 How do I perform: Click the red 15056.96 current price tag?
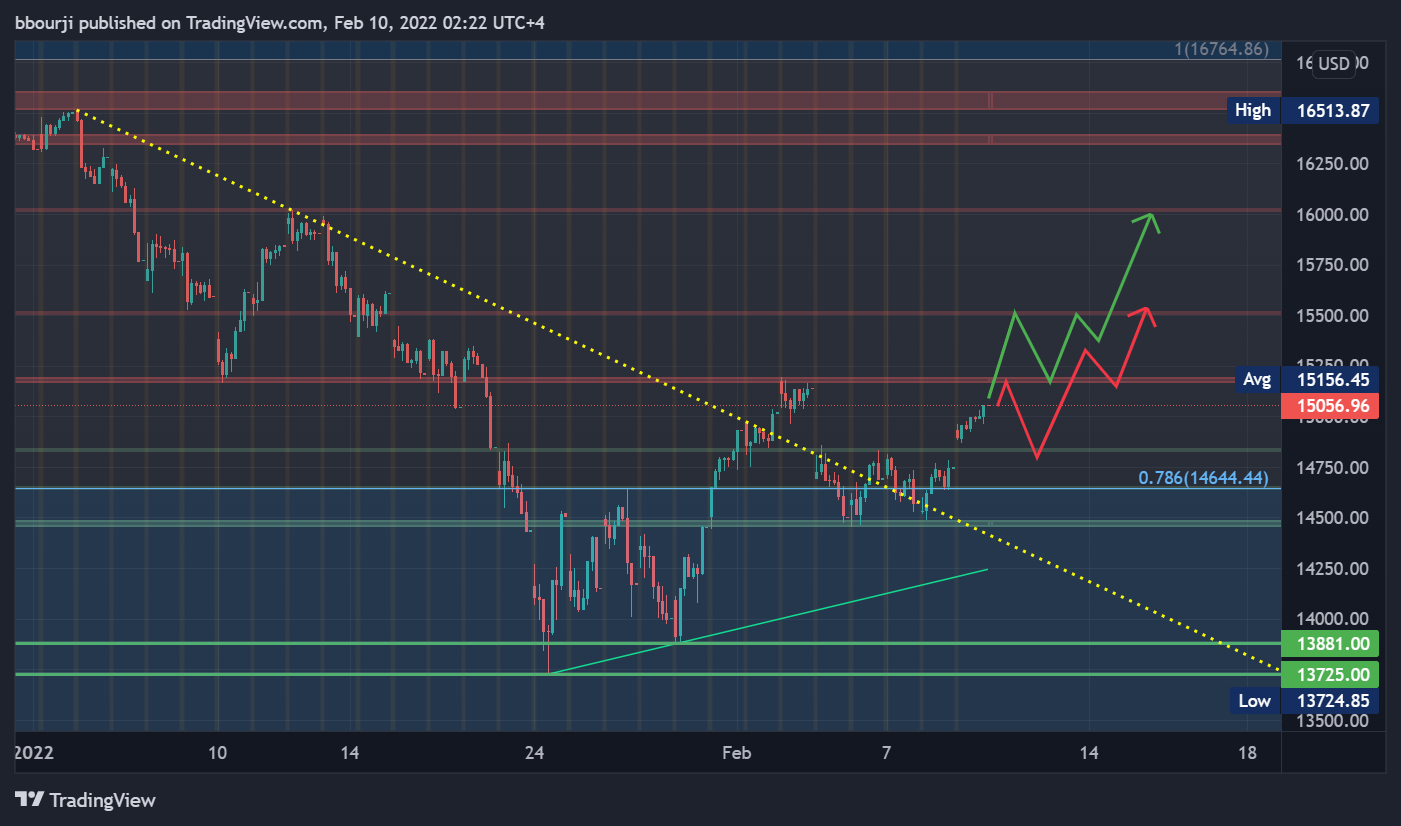point(1331,406)
